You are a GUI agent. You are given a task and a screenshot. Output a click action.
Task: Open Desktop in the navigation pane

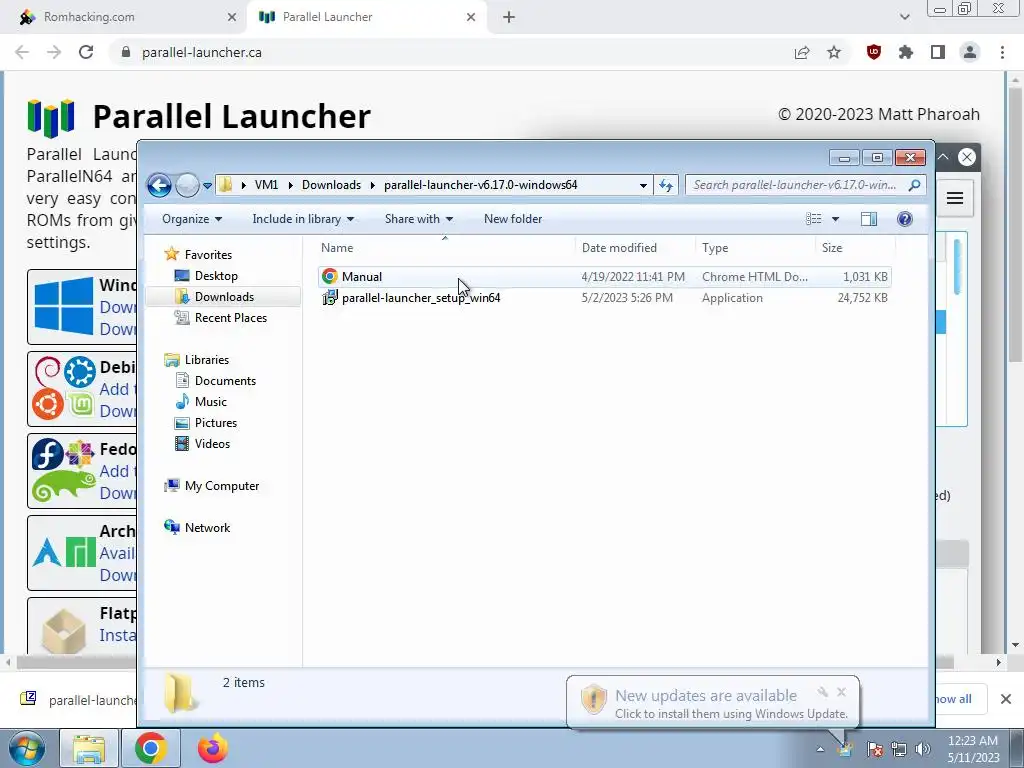pos(216,276)
